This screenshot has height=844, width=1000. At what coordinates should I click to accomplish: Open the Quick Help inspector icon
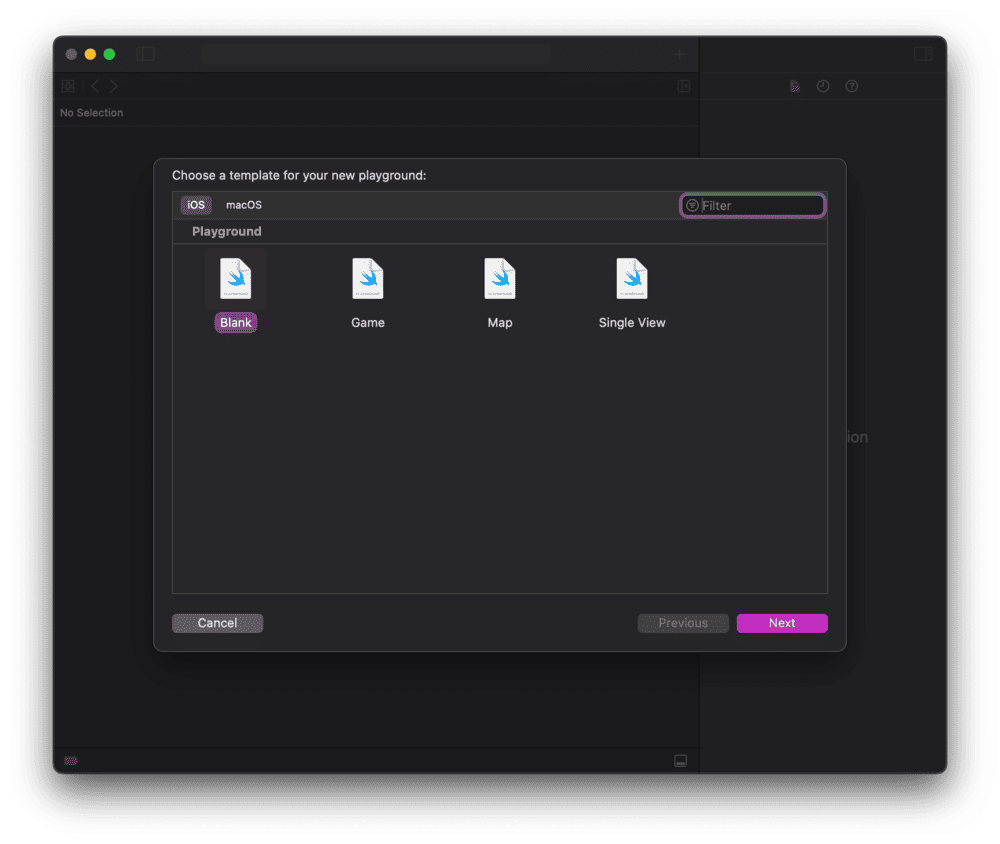pos(851,86)
